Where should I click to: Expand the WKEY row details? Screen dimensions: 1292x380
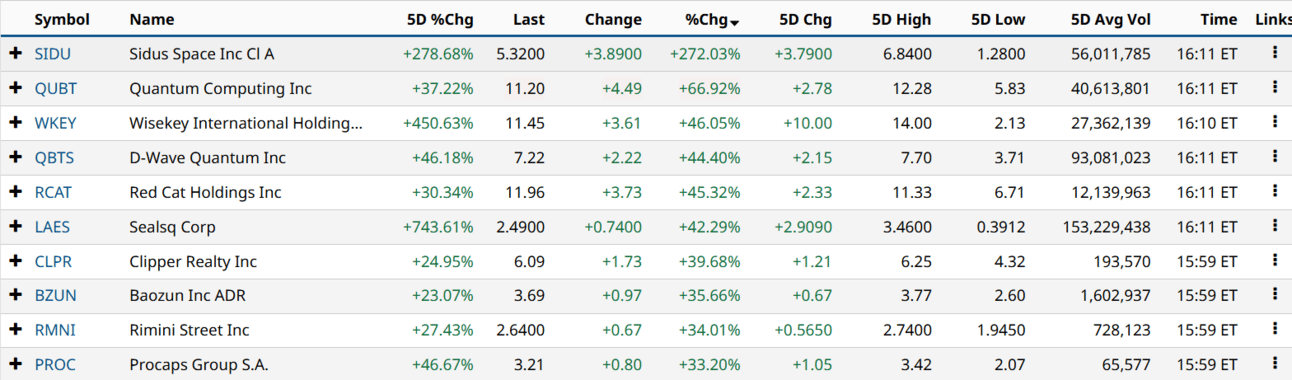(15, 123)
